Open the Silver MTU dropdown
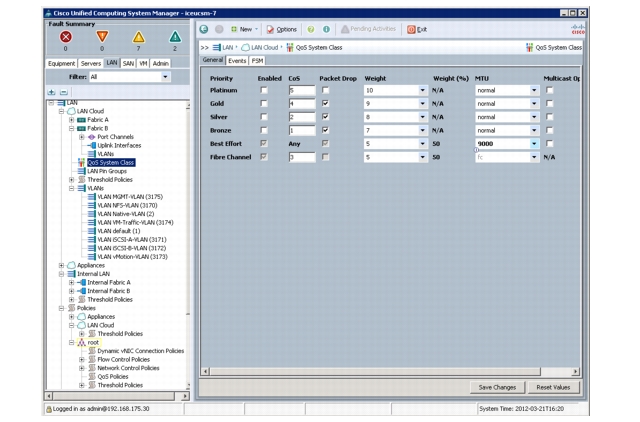 pyautogui.click(x=534, y=117)
